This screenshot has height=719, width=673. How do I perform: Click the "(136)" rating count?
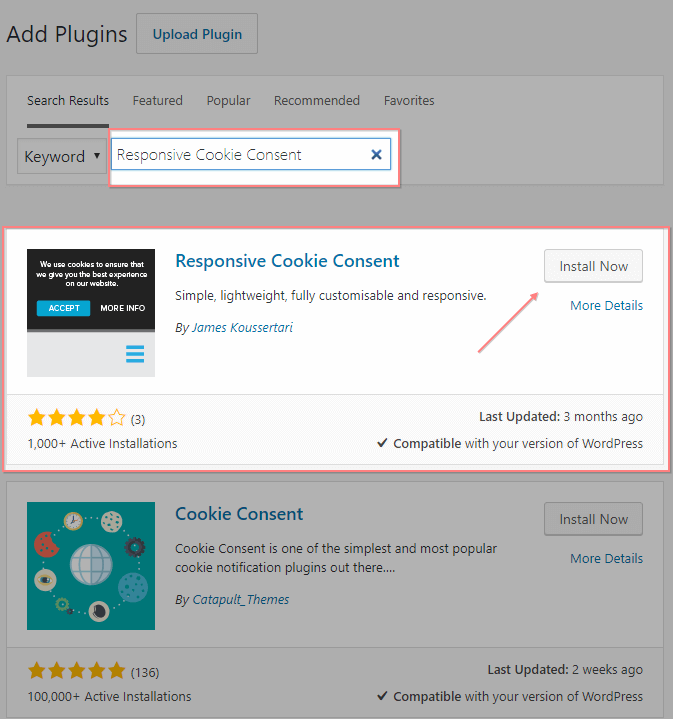[x=145, y=673]
